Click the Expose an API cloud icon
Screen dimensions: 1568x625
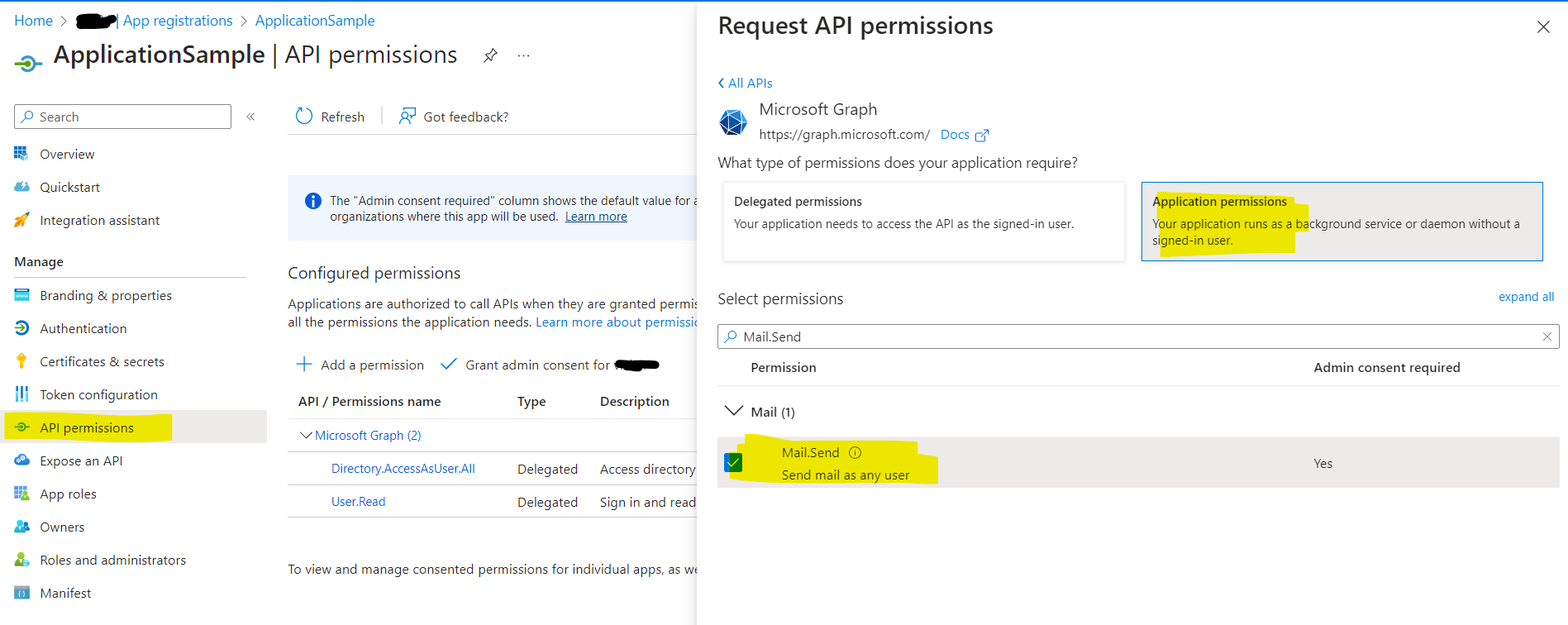(x=21, y=460)
